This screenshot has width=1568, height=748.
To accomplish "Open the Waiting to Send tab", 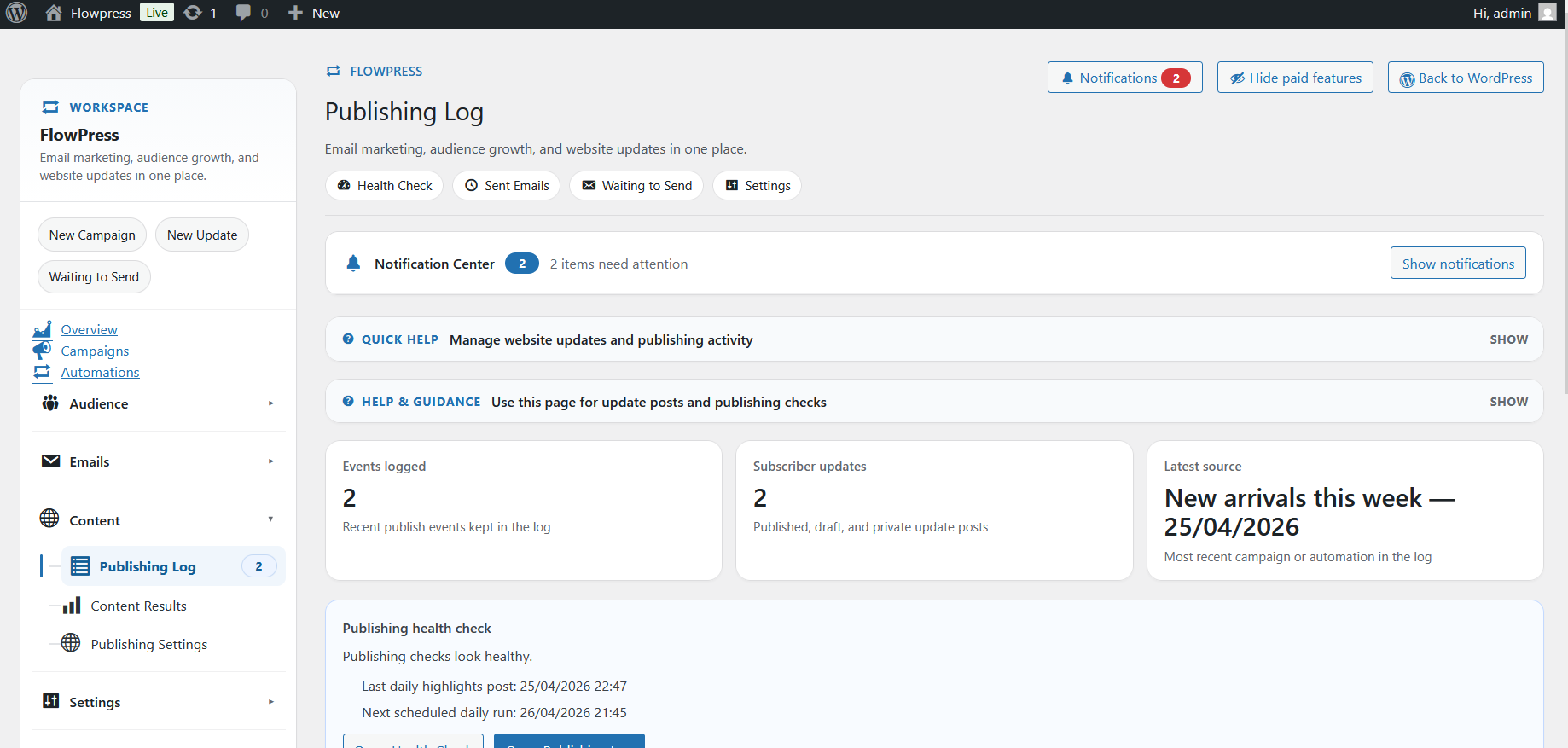I will pyautogui.click(x=636, y=186).
